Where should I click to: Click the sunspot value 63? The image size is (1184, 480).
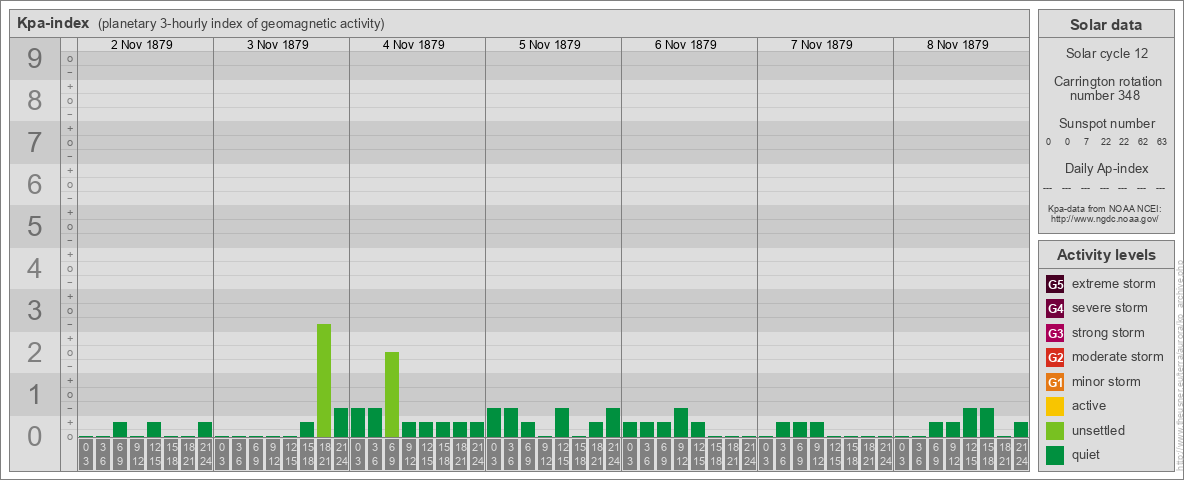pyautogui.click(x=1164, y=142)
